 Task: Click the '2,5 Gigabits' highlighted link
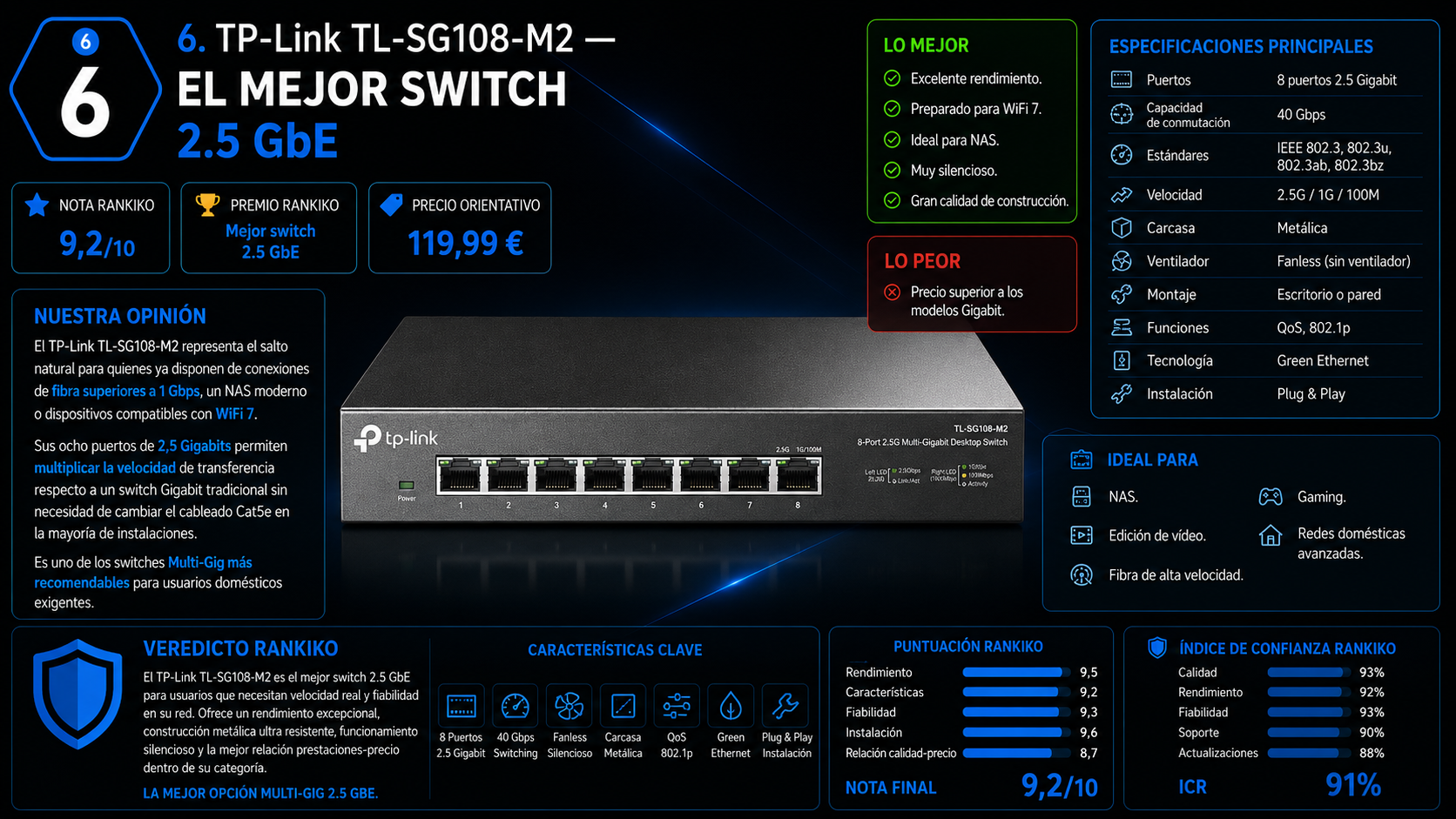pos(194,446)
